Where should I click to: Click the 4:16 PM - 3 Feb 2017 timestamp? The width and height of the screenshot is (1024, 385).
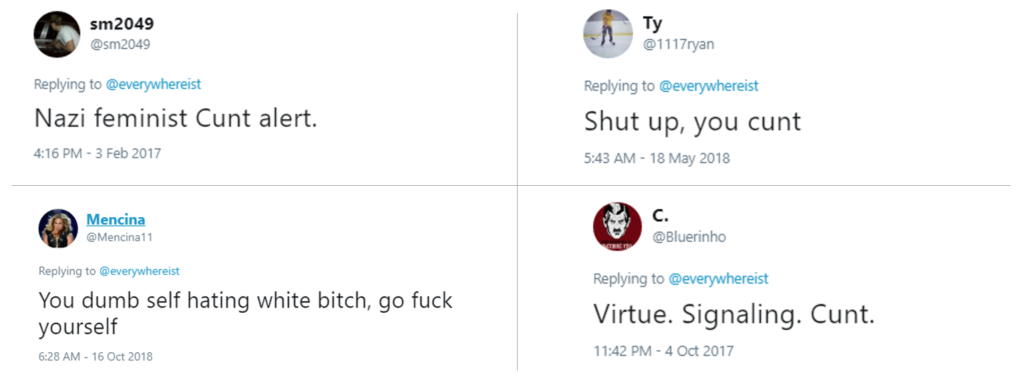(x=97, y=153)
